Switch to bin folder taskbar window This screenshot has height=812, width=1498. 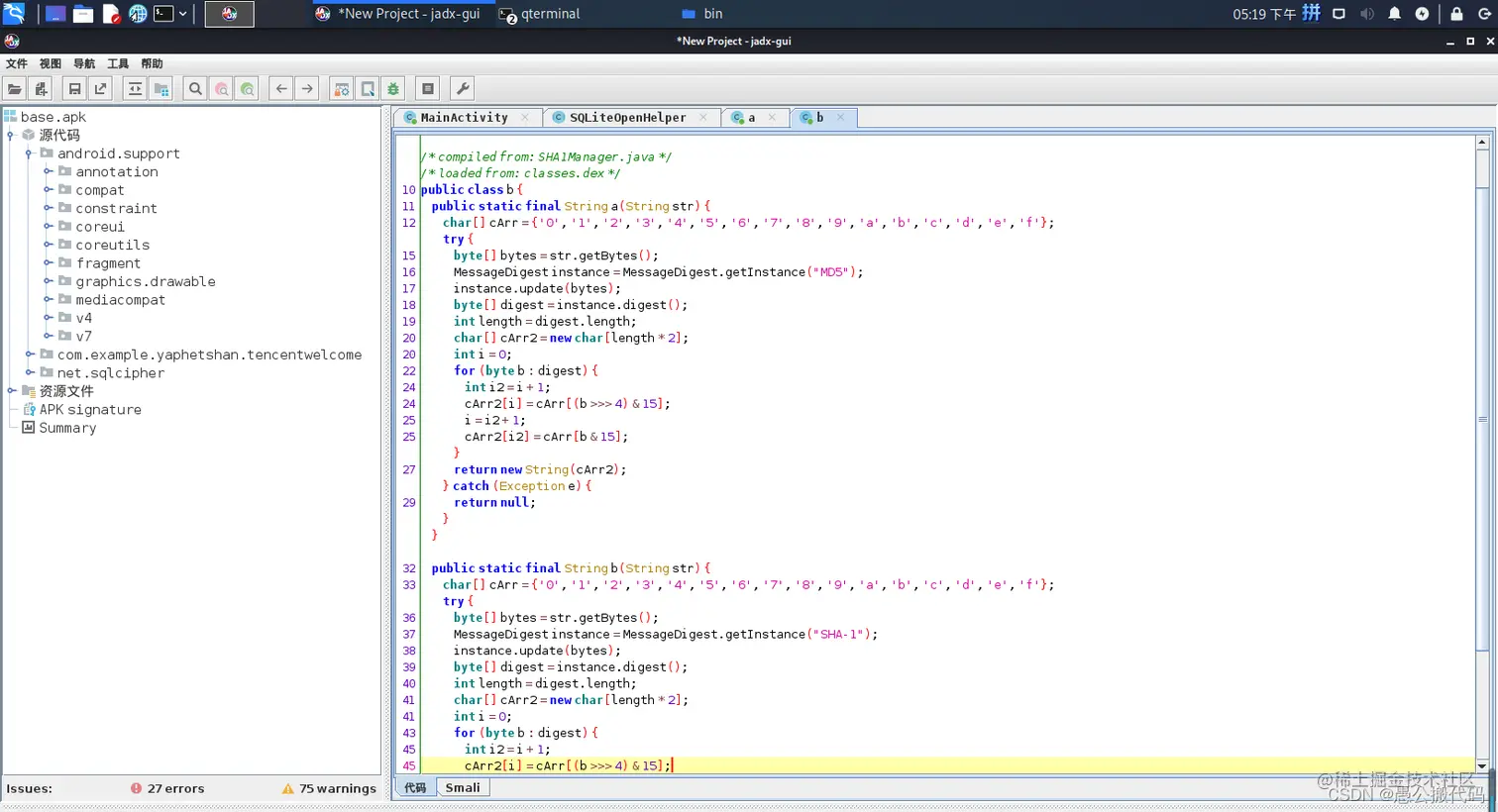tap(702, 14)
